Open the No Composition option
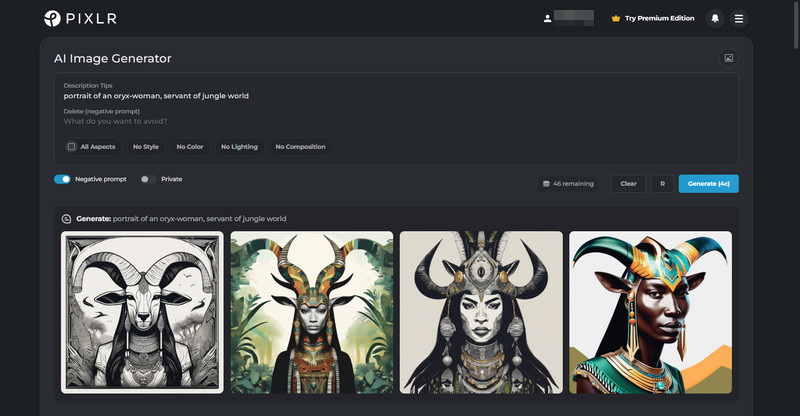The image size is (800, 416). (301, 146)
